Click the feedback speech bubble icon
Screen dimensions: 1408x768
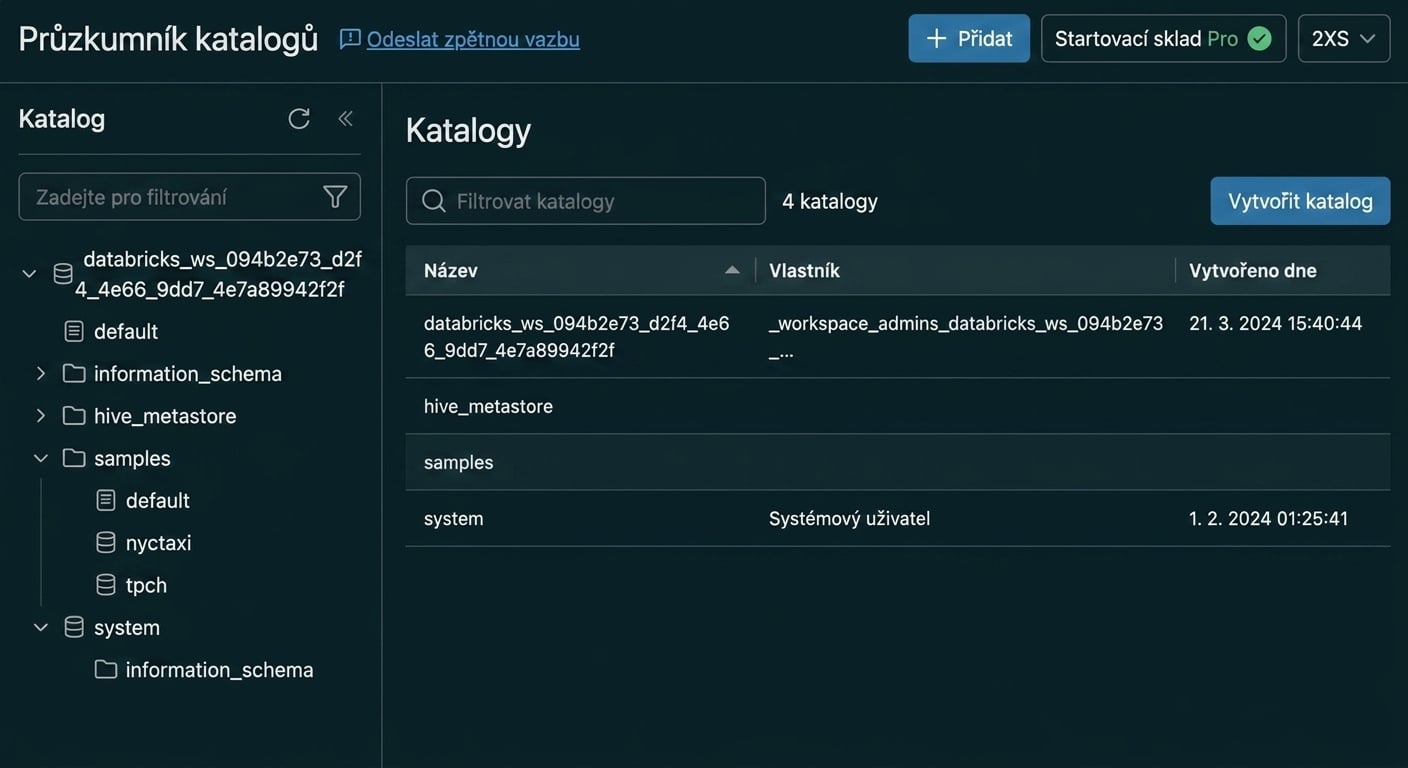pyautogui.click(x=350, y=39)
